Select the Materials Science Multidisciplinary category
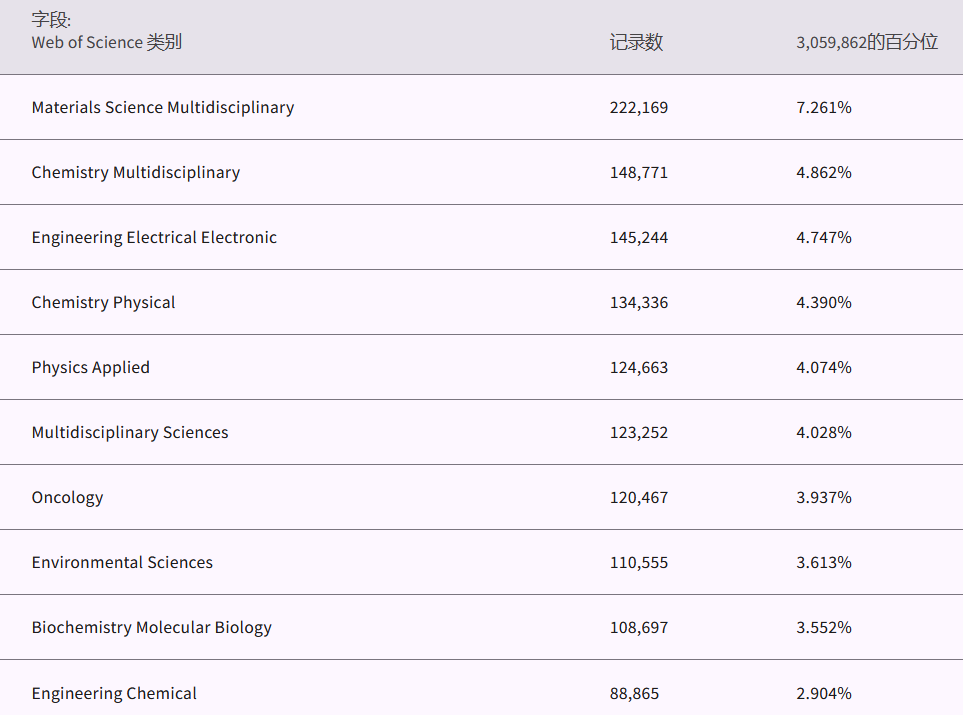This screenshot has width=963, height=715. (163, 107)
